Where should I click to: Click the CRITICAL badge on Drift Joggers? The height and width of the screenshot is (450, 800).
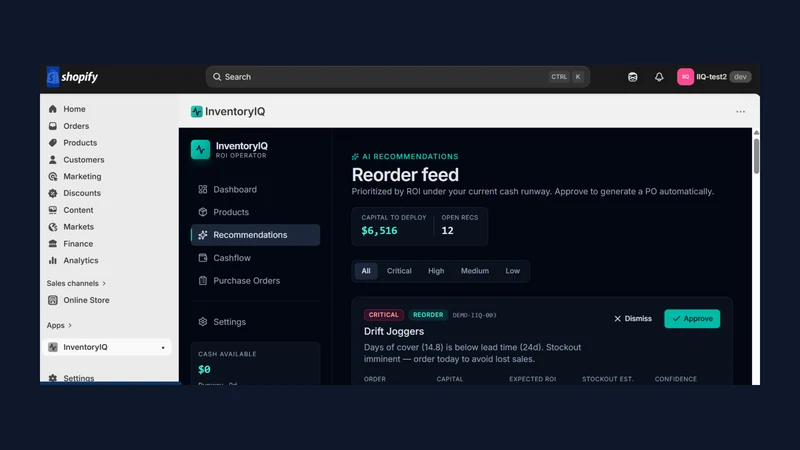point(384,315)
